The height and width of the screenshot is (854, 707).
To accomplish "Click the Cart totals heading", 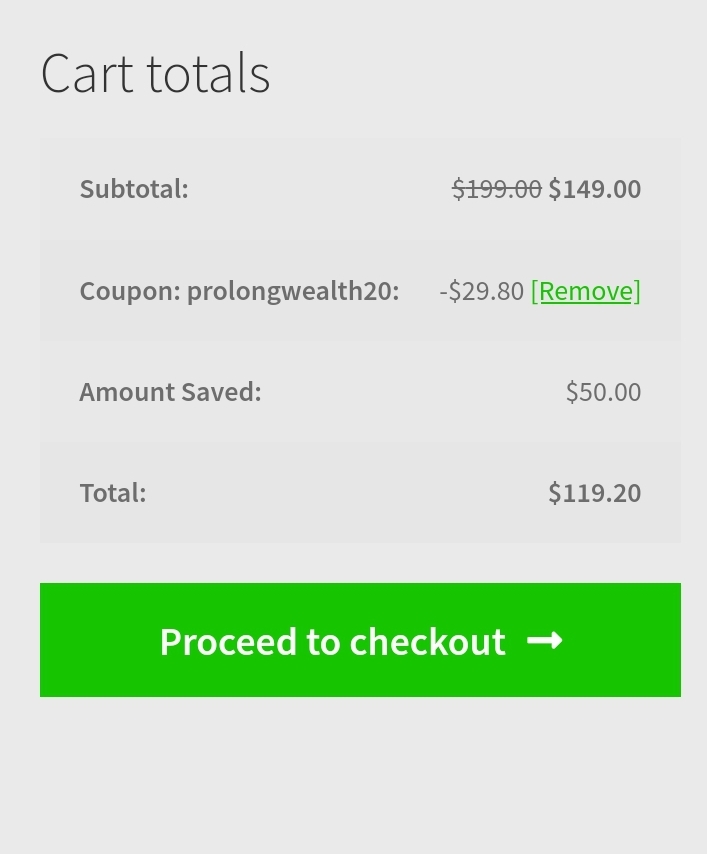I will 155,73.
